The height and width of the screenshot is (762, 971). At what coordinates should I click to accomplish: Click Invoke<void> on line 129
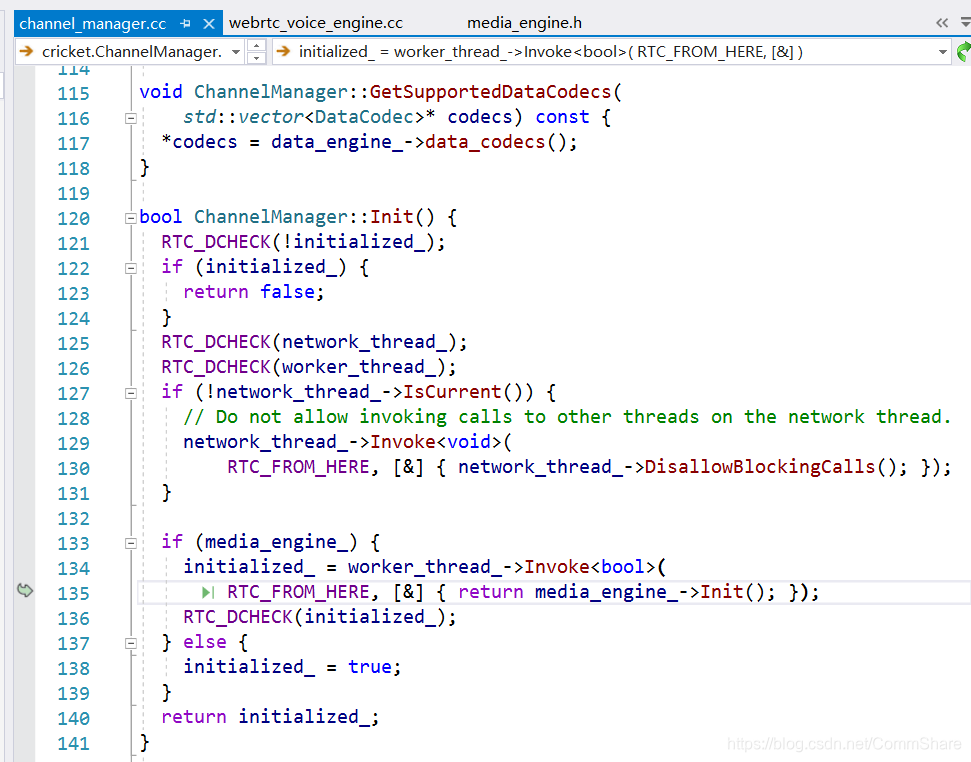coord(436,441)
